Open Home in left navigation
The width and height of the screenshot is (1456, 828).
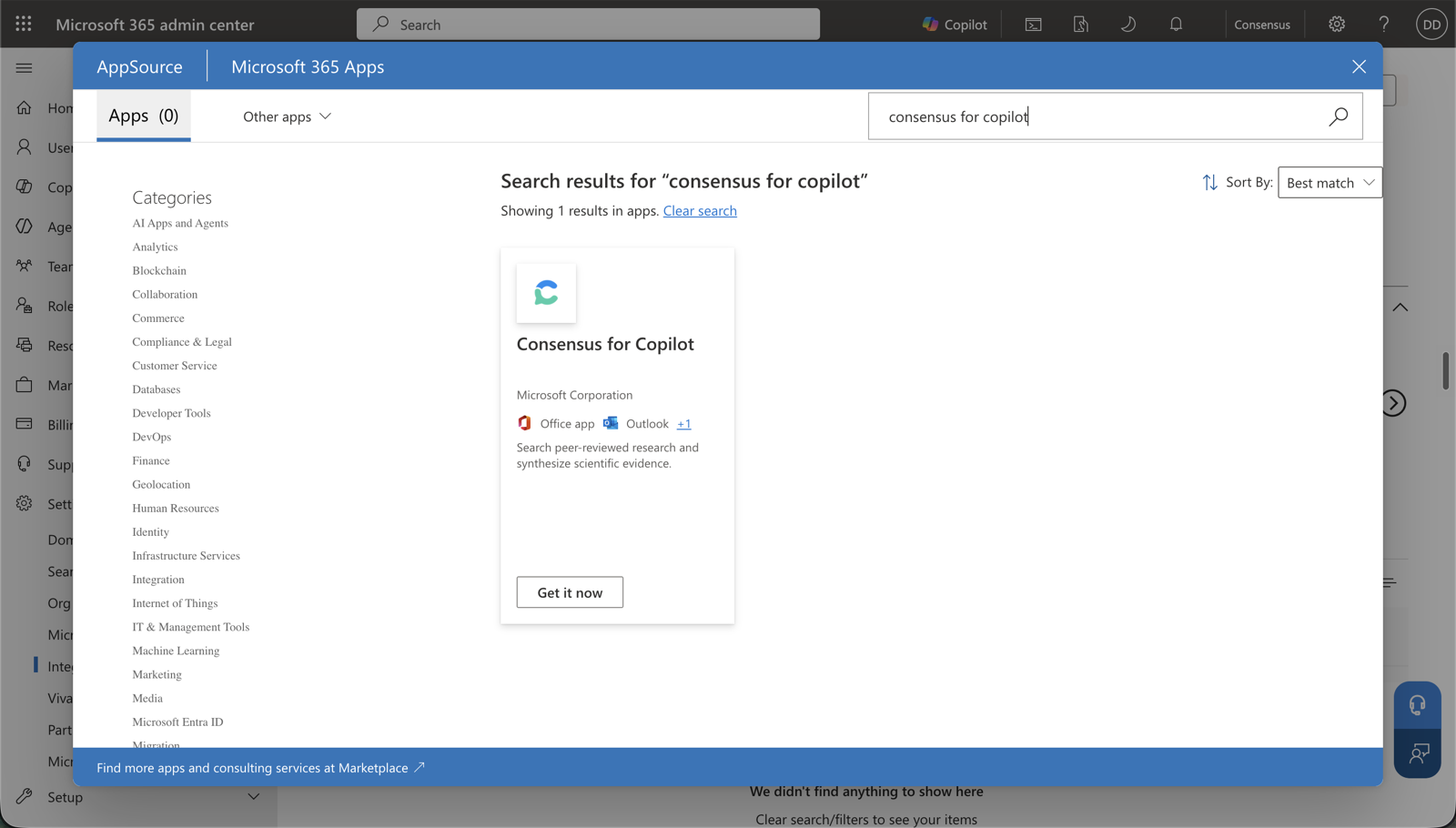click(25, 107)
